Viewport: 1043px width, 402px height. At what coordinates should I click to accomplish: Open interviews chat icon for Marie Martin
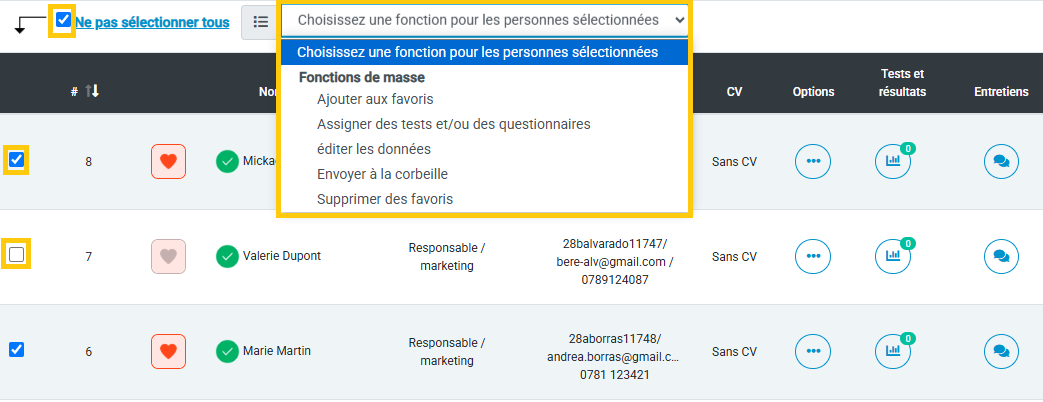pos(1001,351)
